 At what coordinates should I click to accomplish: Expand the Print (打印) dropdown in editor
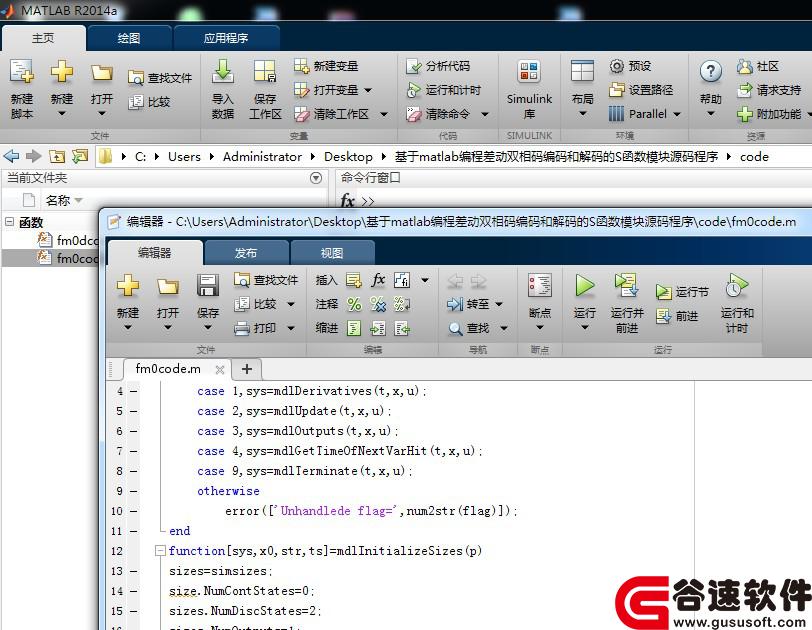(291, 328)
